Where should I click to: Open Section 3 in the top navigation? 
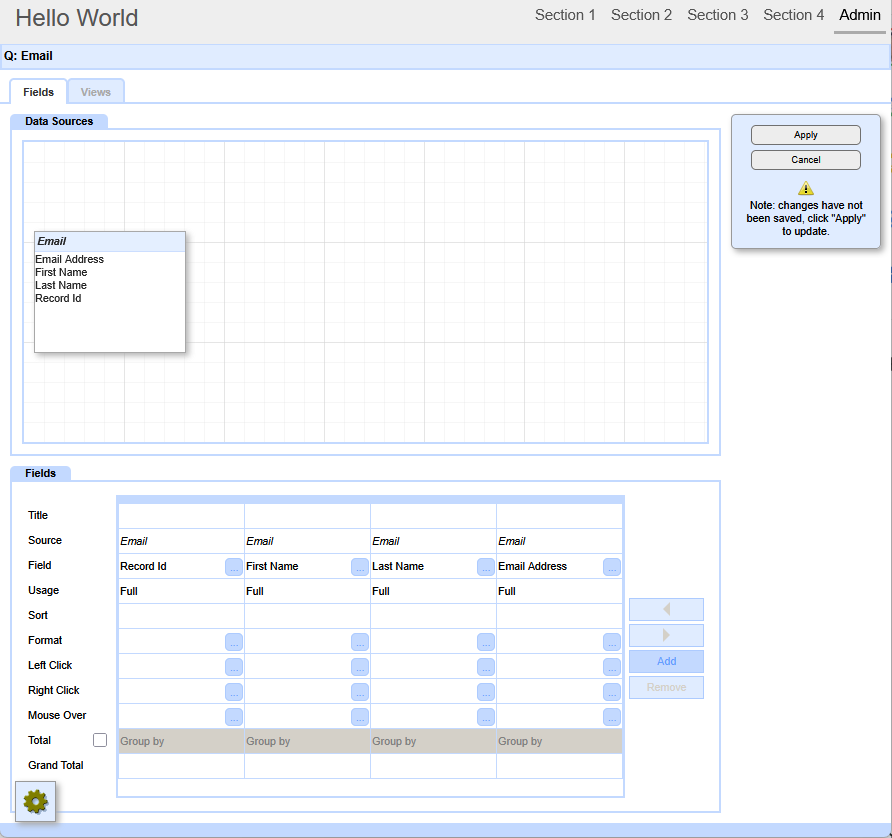coord(717,15)
